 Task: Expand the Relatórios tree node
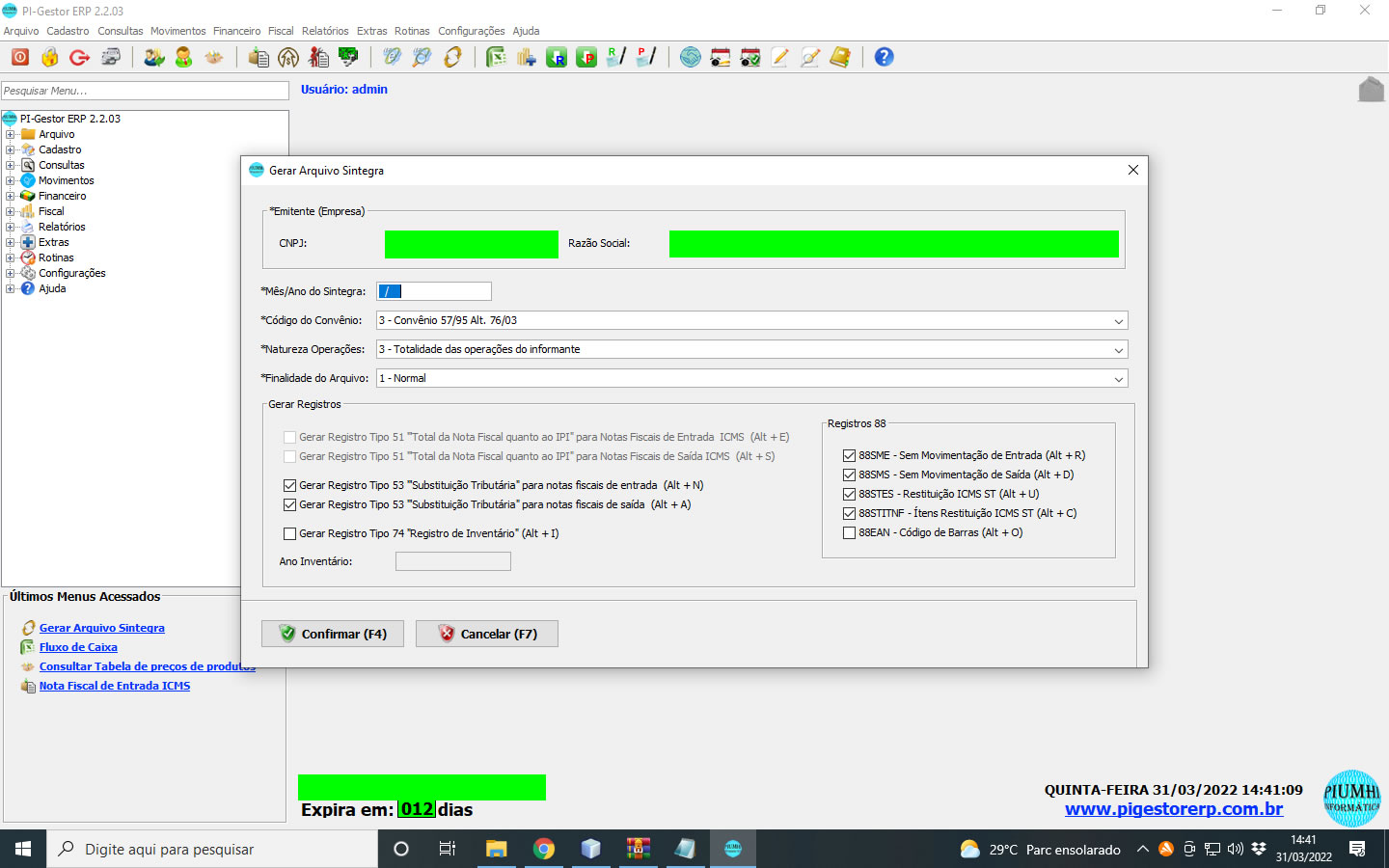tap(10, 227)
